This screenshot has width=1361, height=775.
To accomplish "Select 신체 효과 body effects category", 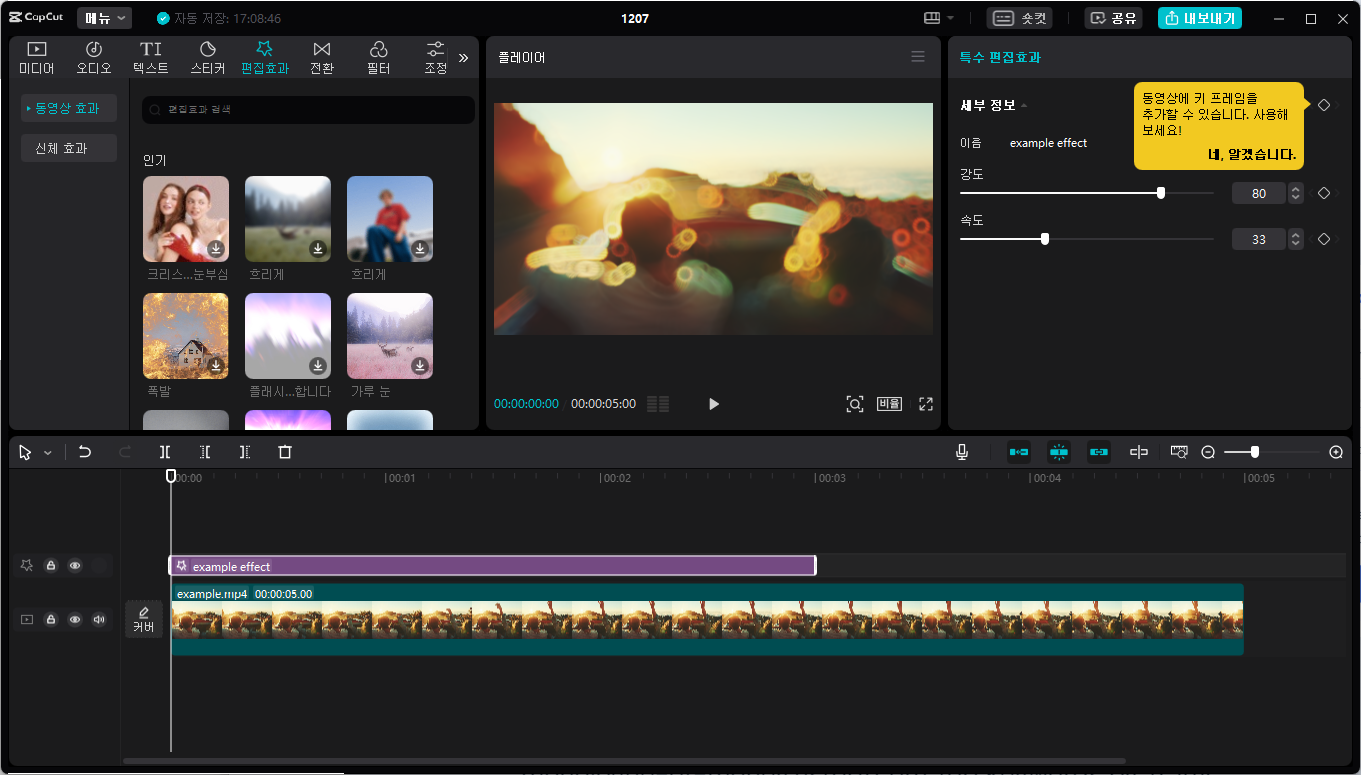I will (x=69, y=148).
